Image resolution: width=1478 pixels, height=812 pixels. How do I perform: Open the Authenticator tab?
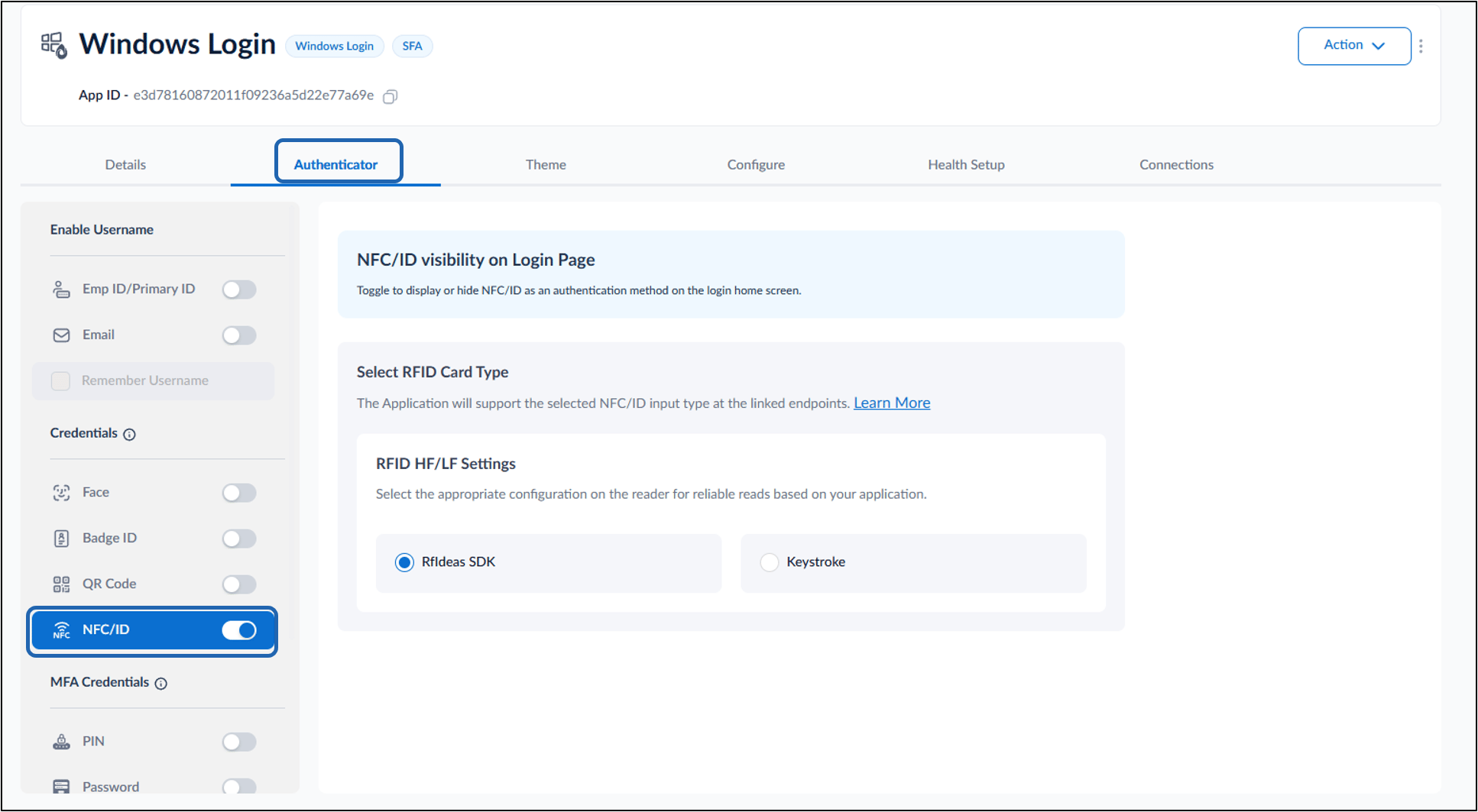[x=335, y=164]
